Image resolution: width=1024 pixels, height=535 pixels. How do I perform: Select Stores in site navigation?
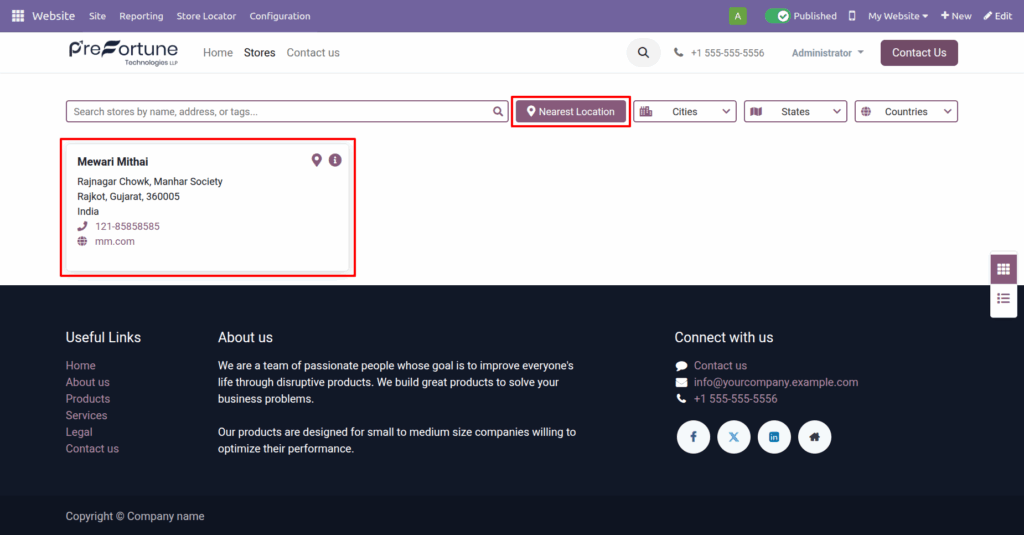(x=259, y=53)
